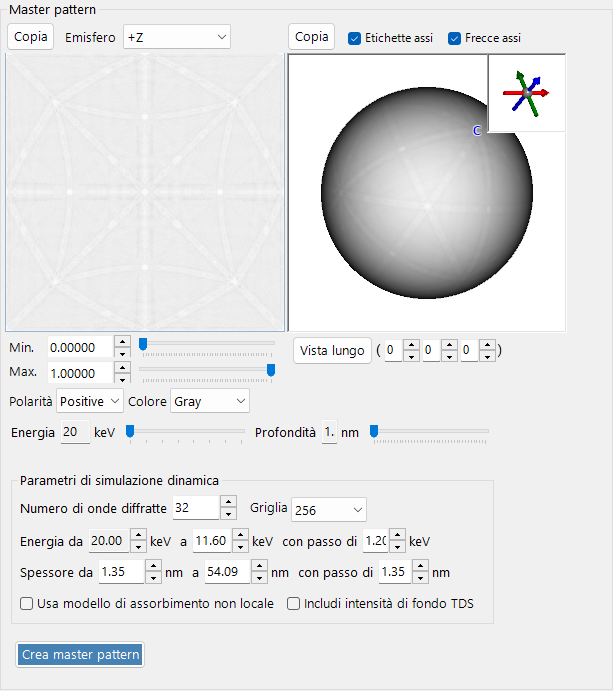
Task: Copy the sphere view via Copia button
Action: [312, 37]
